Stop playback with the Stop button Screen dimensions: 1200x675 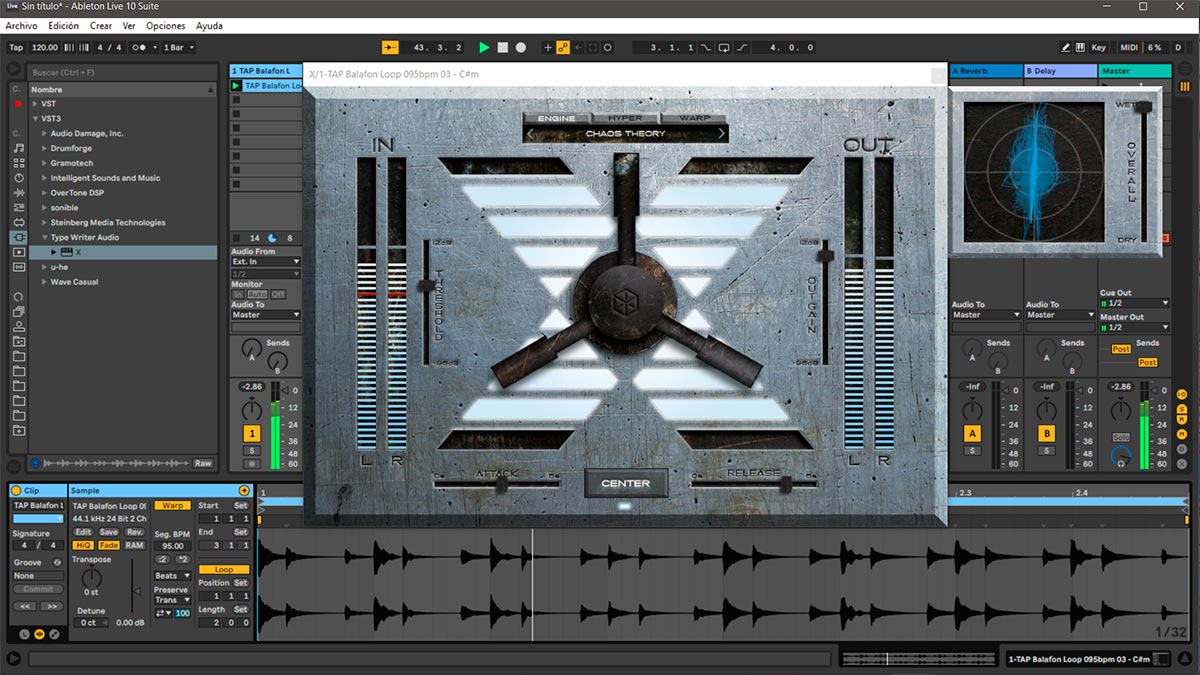pyautogui.click(x=503, y=47)
